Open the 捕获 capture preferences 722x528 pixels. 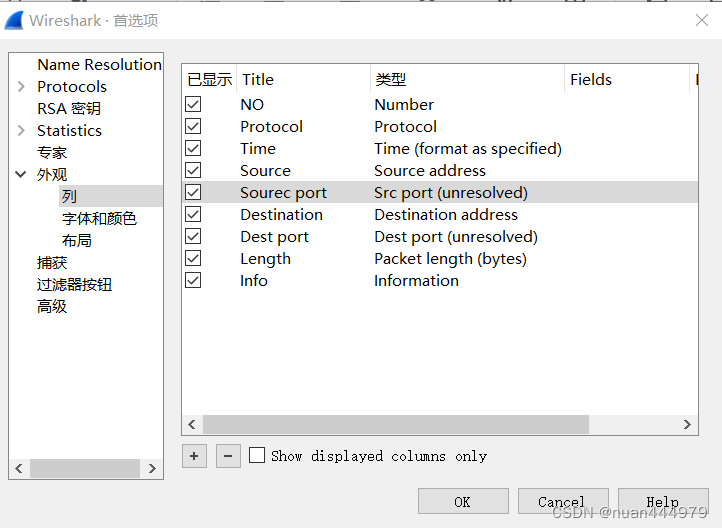pos(52,262)
